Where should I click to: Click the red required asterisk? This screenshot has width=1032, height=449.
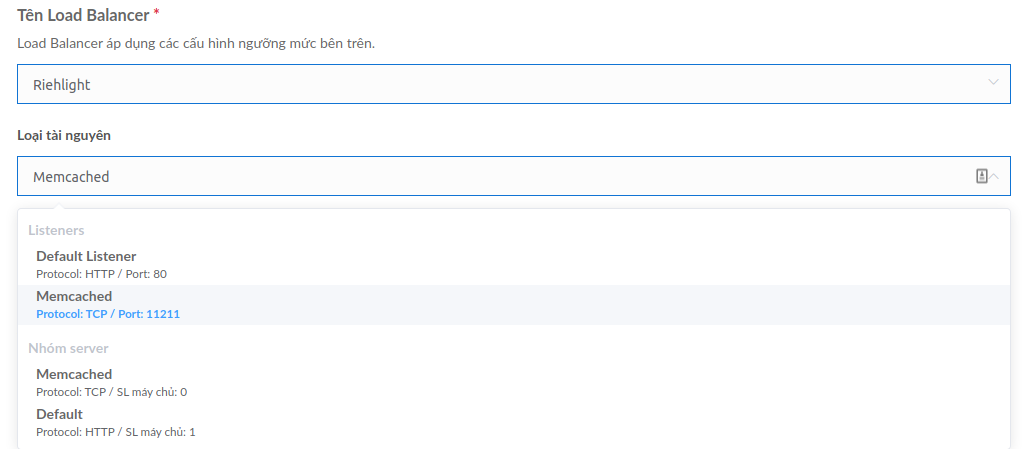[157, 13]
